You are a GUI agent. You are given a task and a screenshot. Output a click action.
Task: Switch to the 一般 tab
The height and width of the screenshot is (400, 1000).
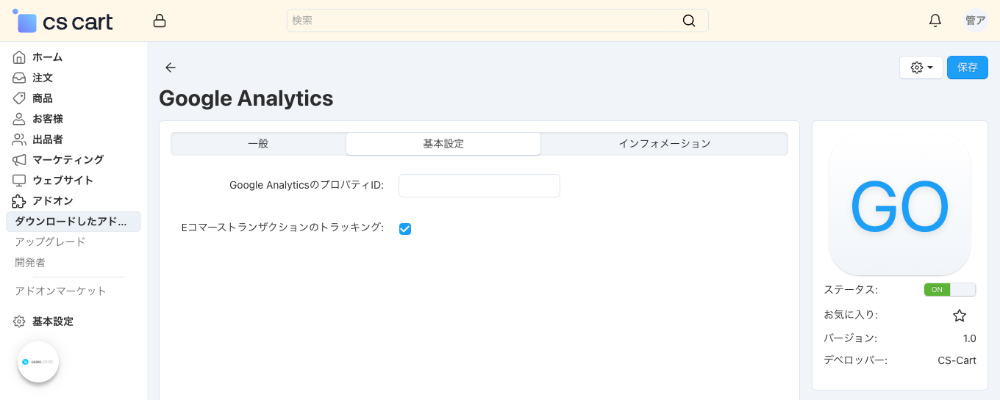[x=258, y=144]
